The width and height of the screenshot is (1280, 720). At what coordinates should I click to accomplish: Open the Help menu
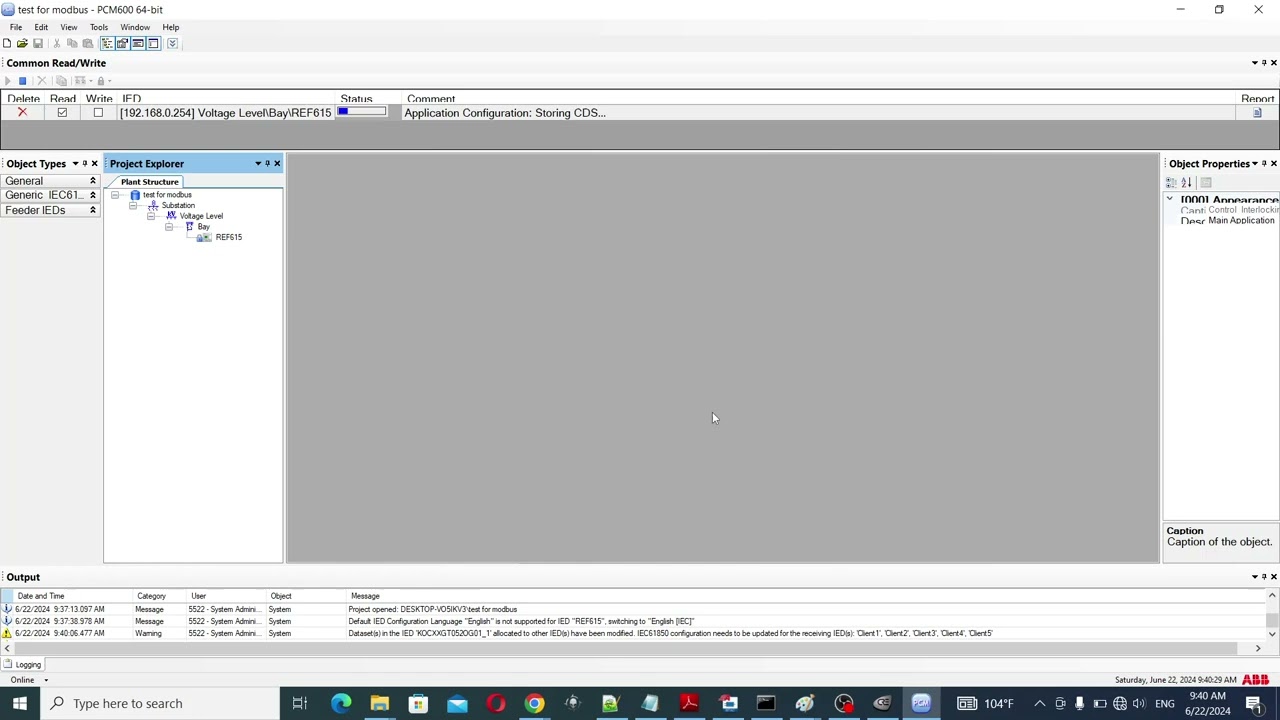tap(171, 27)
